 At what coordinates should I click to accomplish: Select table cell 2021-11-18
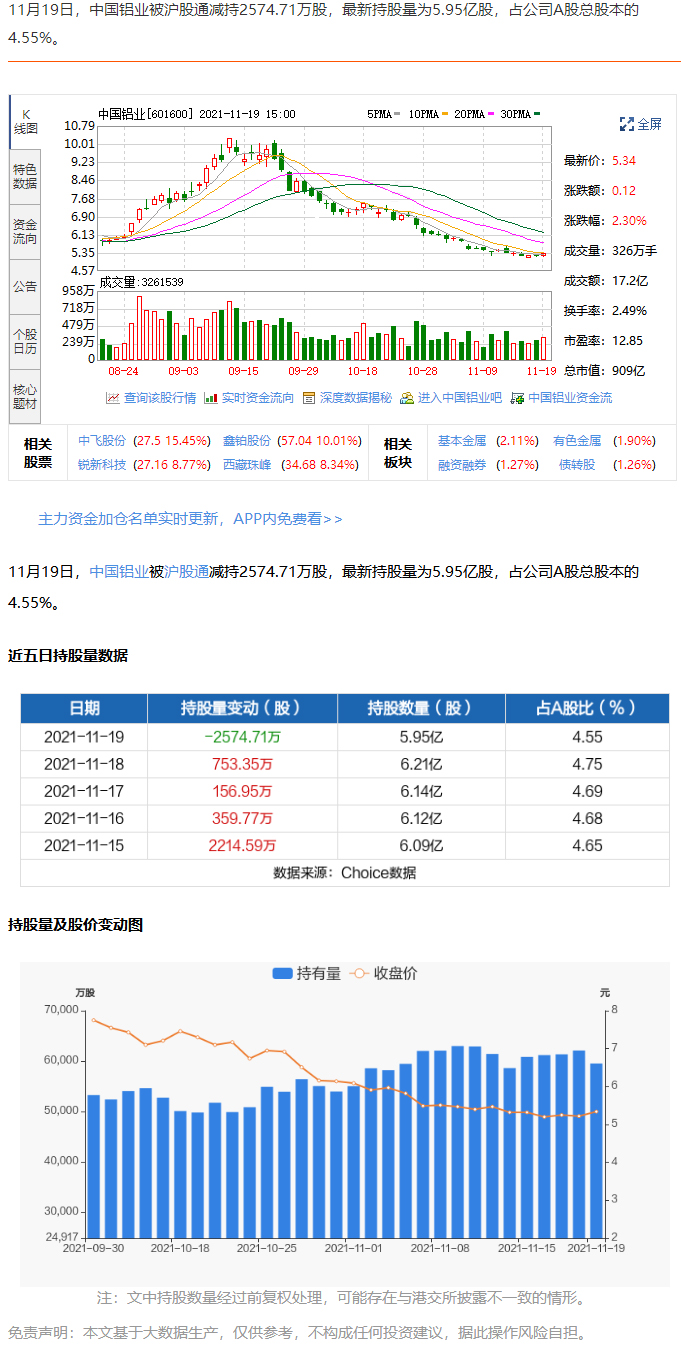[84, 764]
